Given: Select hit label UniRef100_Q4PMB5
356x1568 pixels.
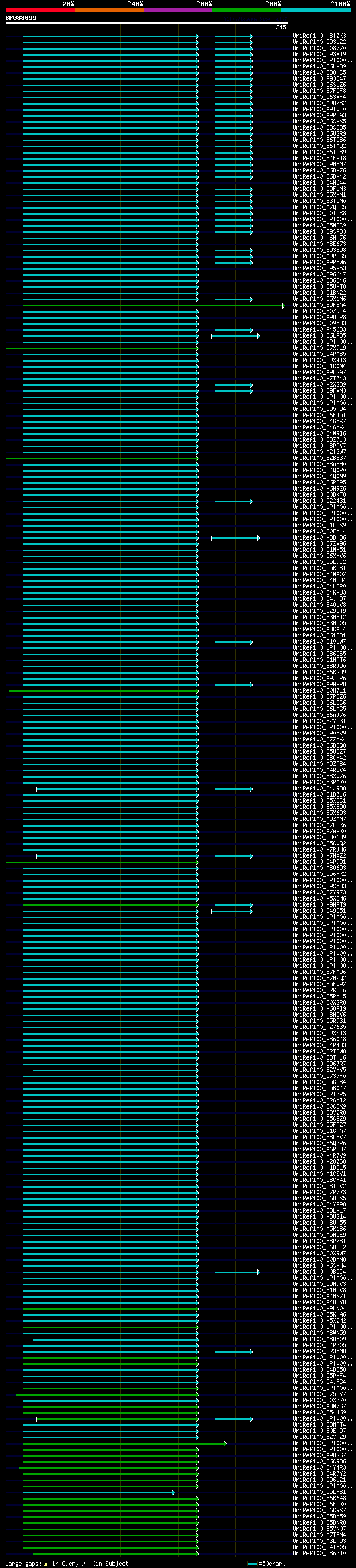Looking at the screenshot, I should pyautogui.click(x=319, y=354).
